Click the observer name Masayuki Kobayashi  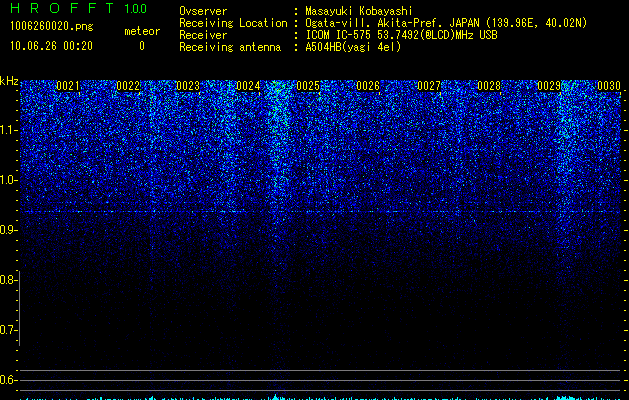(x=359, y=11)
